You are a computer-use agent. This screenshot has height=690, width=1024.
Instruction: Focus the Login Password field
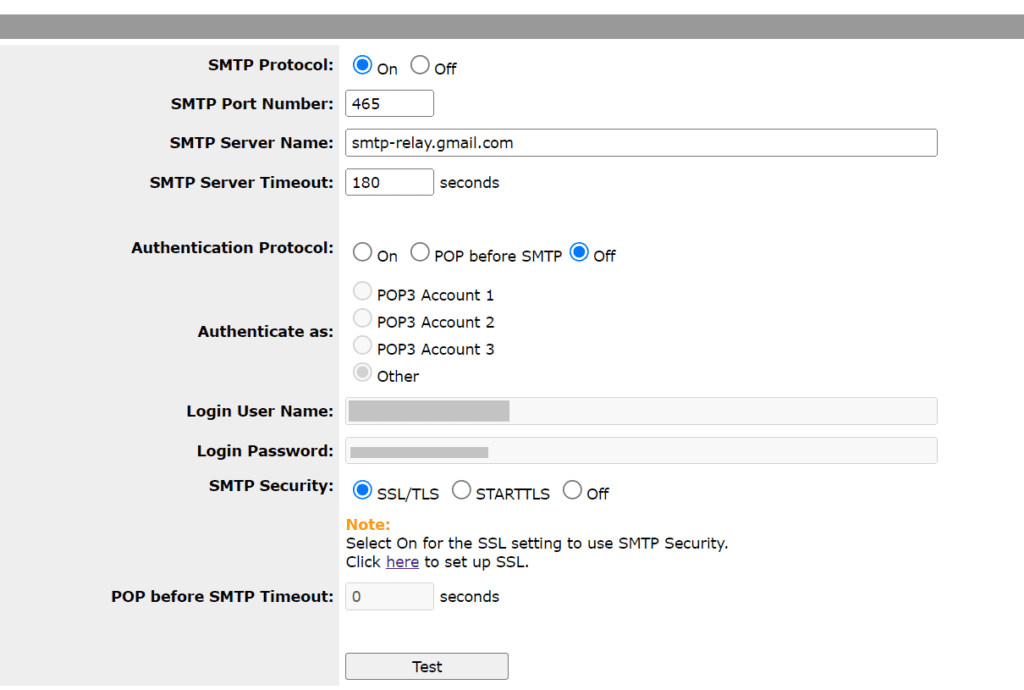pos(640,450)
